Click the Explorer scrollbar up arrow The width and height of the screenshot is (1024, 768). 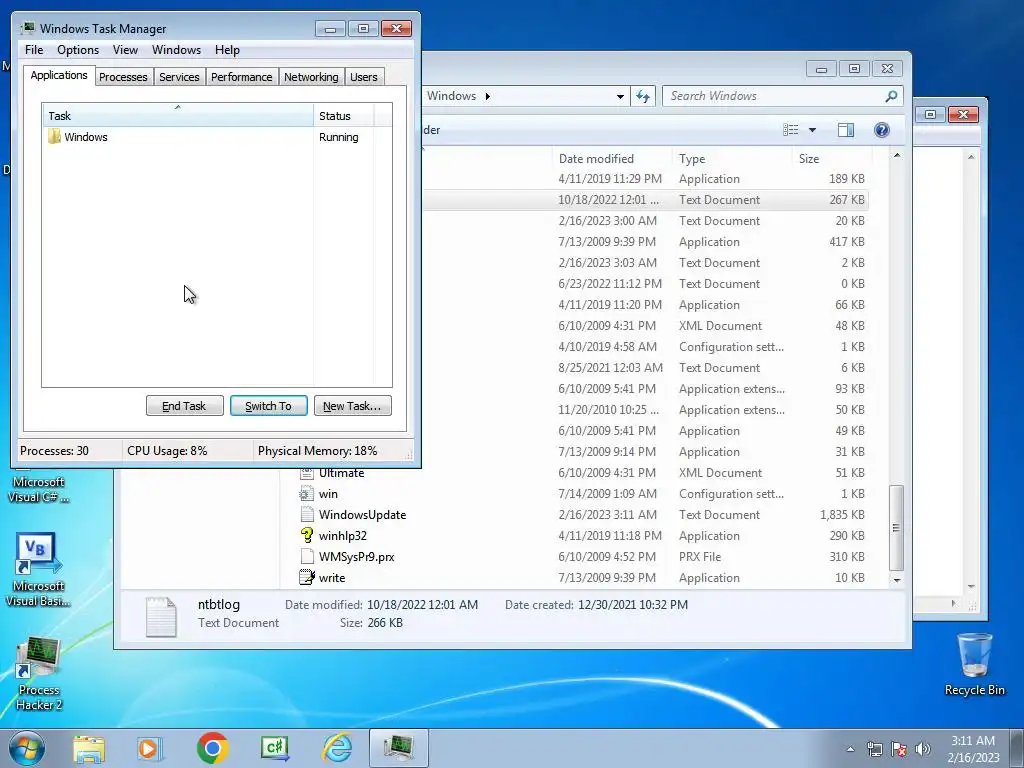(x=897, y=155)
